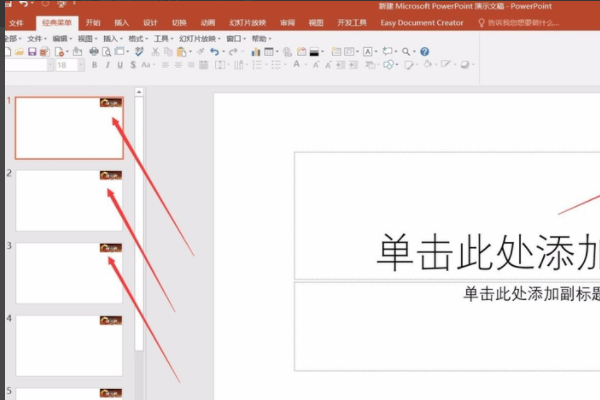Expand the 幻灯片放映 classic menu dropdown
This screenshot has height=400, width=600.
pyautogui.click(x=200, y=39)
